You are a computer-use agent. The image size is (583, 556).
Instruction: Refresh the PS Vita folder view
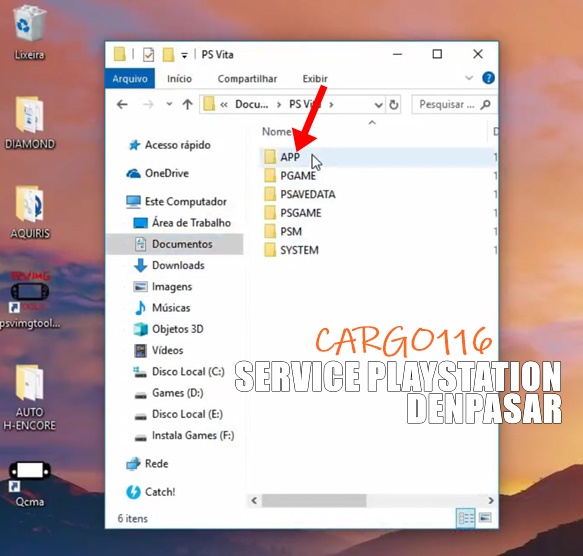coord(394,105)
